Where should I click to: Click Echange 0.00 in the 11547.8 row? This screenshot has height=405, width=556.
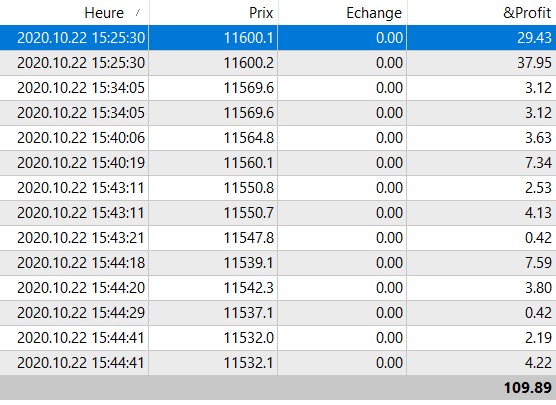point(389,238)
